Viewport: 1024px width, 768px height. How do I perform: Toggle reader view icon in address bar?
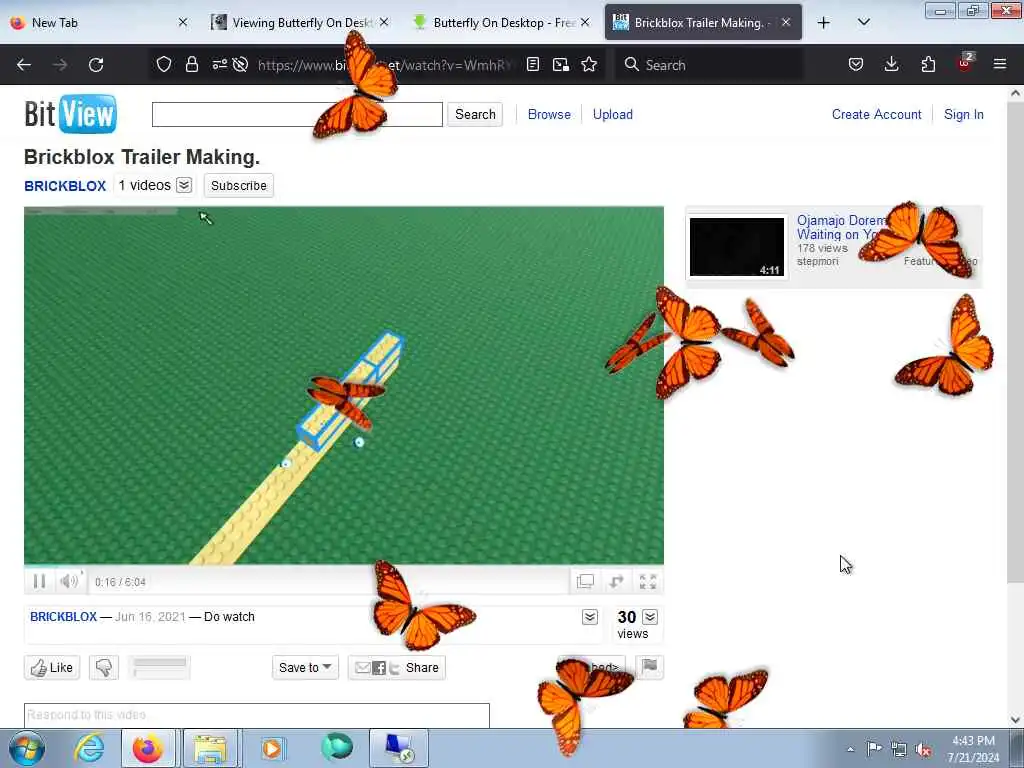point(533,64)
